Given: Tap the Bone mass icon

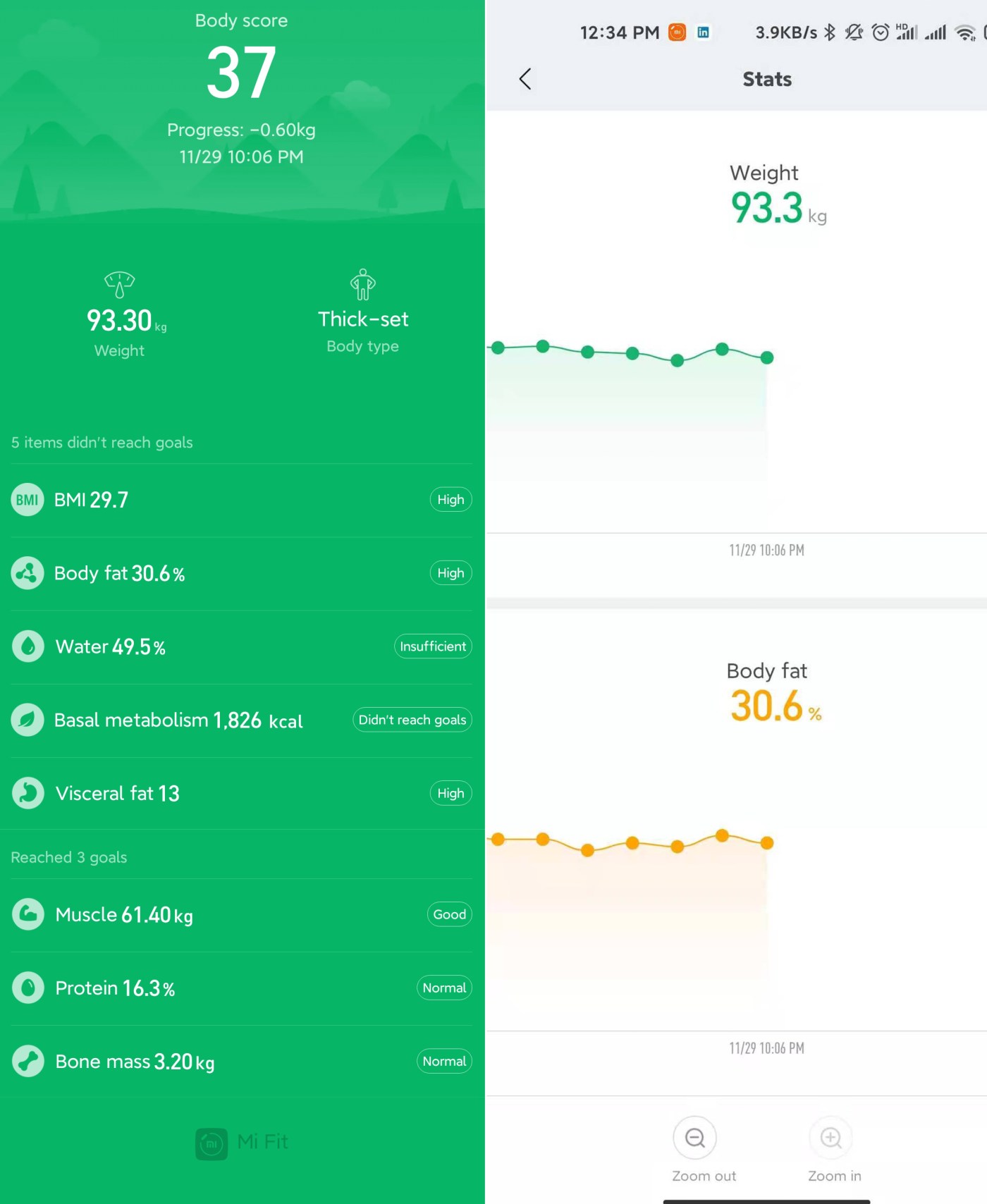Looking at the screenshot, I should (27, 1061).
